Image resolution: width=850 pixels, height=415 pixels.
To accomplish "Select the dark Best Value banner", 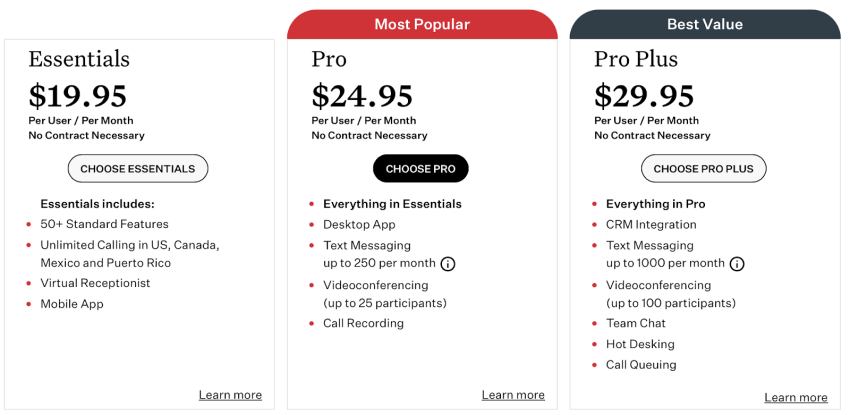I will (x=705, y=24).
